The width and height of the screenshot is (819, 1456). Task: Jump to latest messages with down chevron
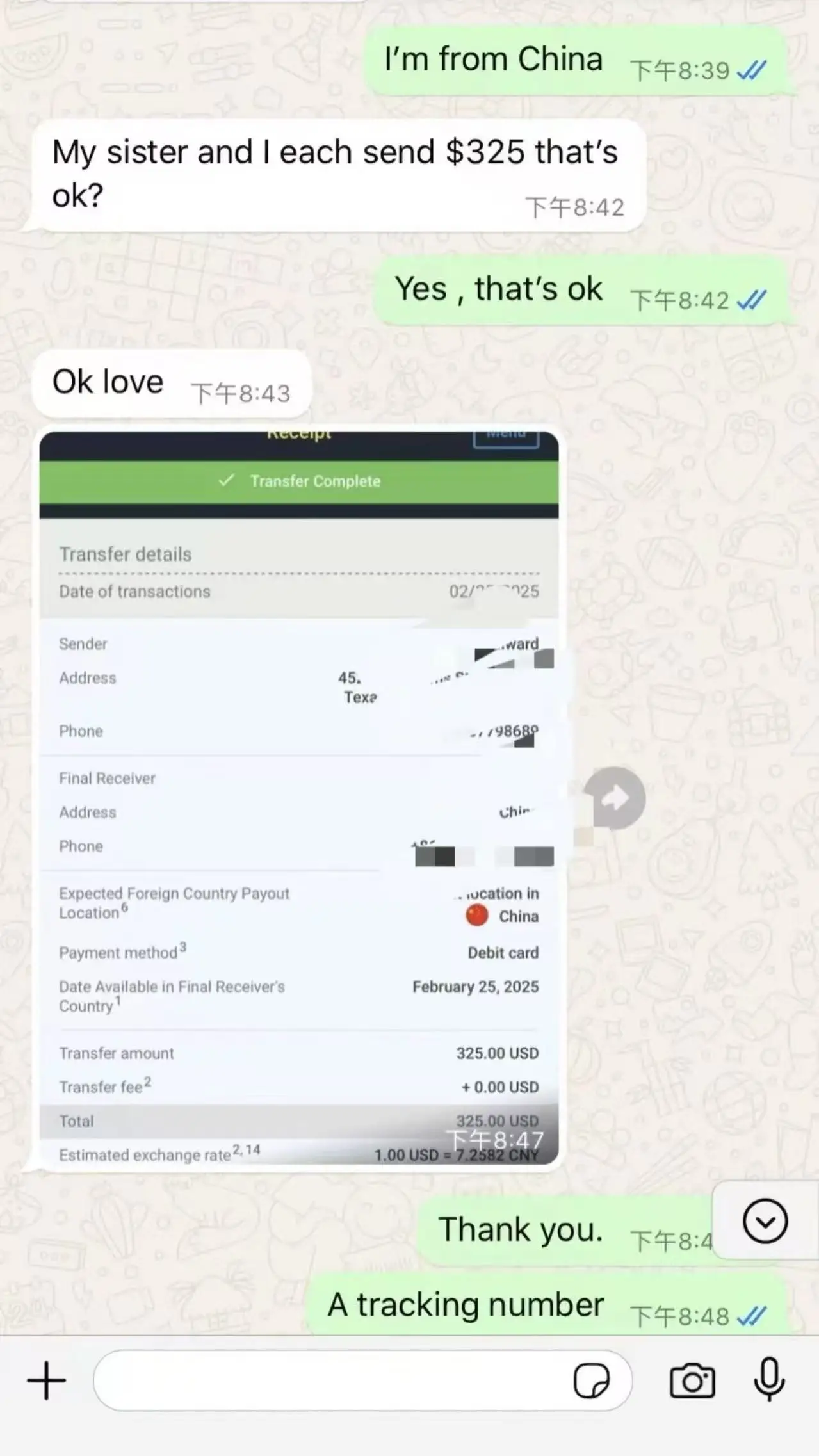pyautogui.click(x=765, y=1221)
